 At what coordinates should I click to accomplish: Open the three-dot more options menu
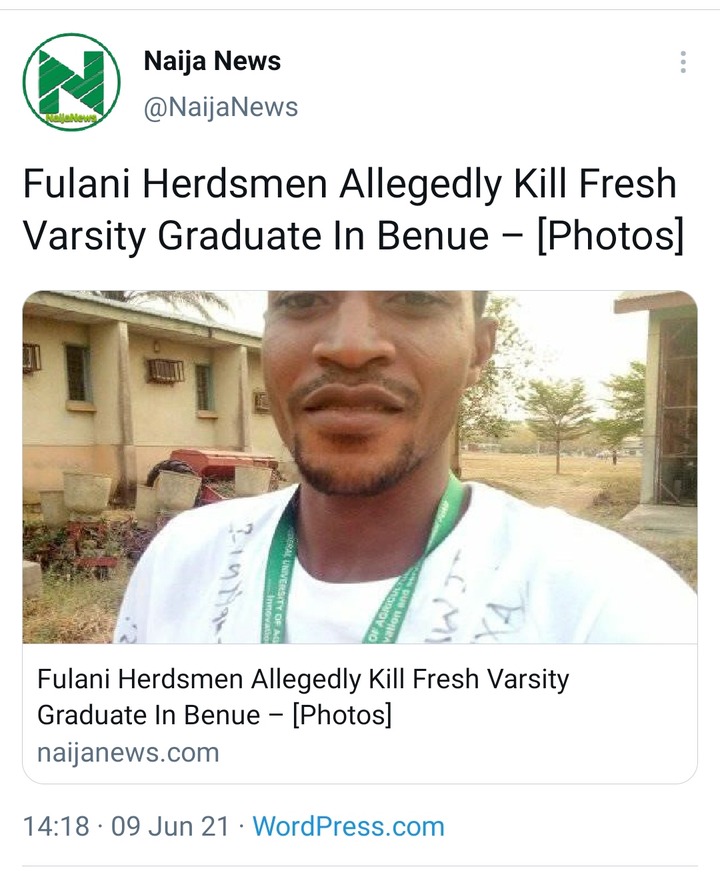[x=683, y=62]
